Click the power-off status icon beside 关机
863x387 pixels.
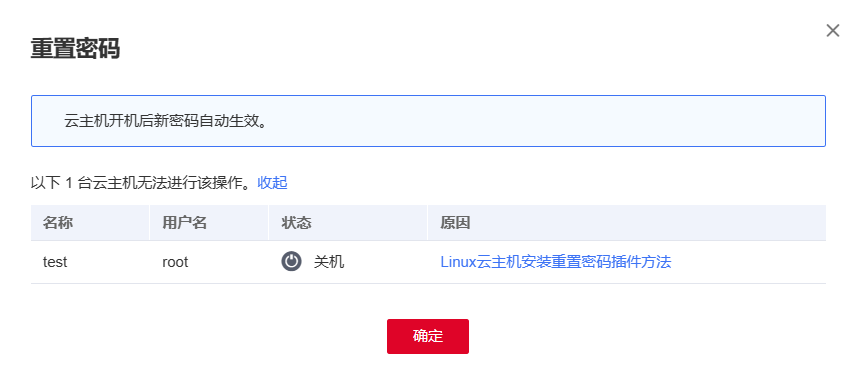[291, 261]
